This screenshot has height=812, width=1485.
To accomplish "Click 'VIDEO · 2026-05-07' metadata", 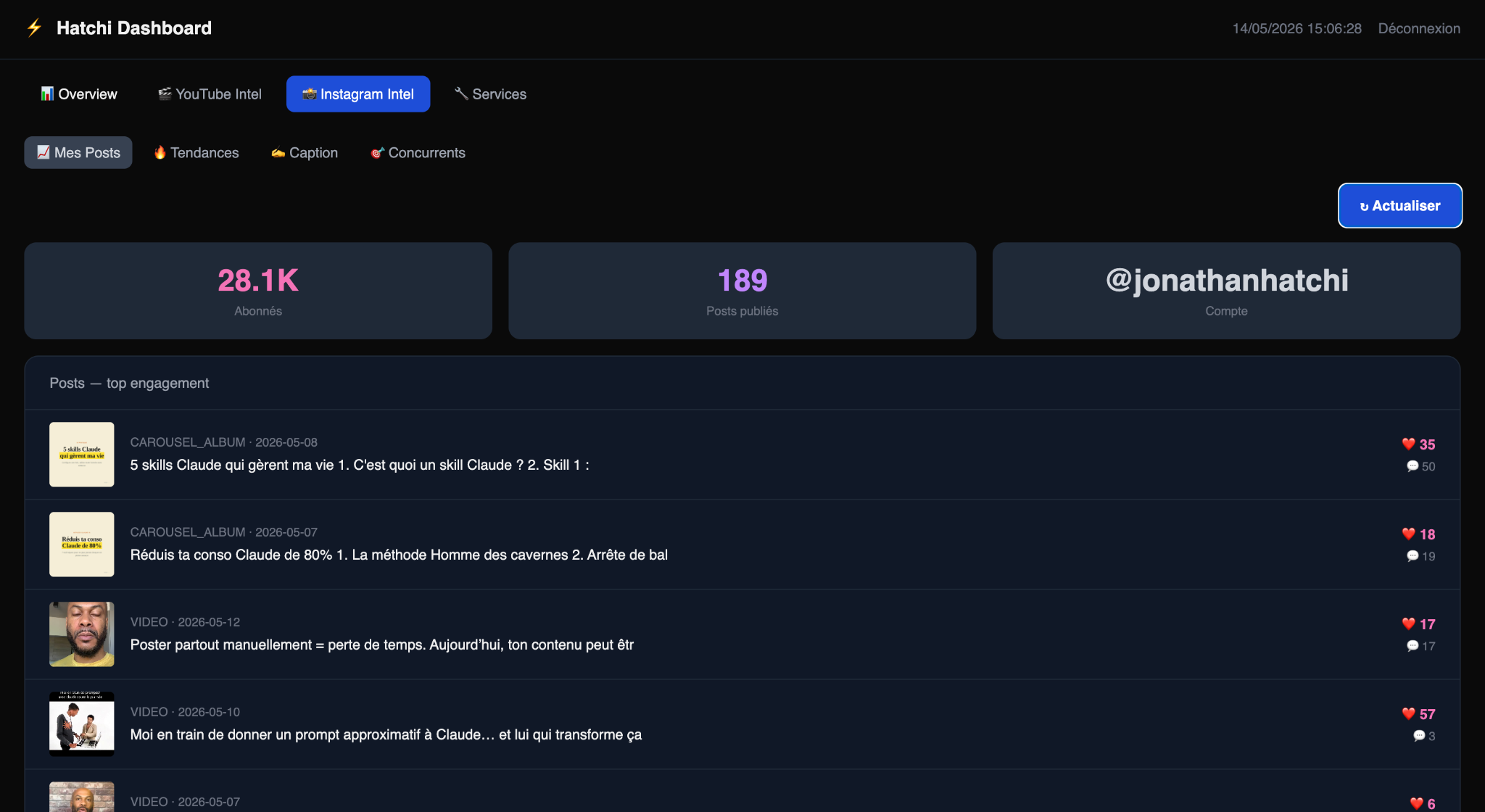I will [x=185, y=802].
